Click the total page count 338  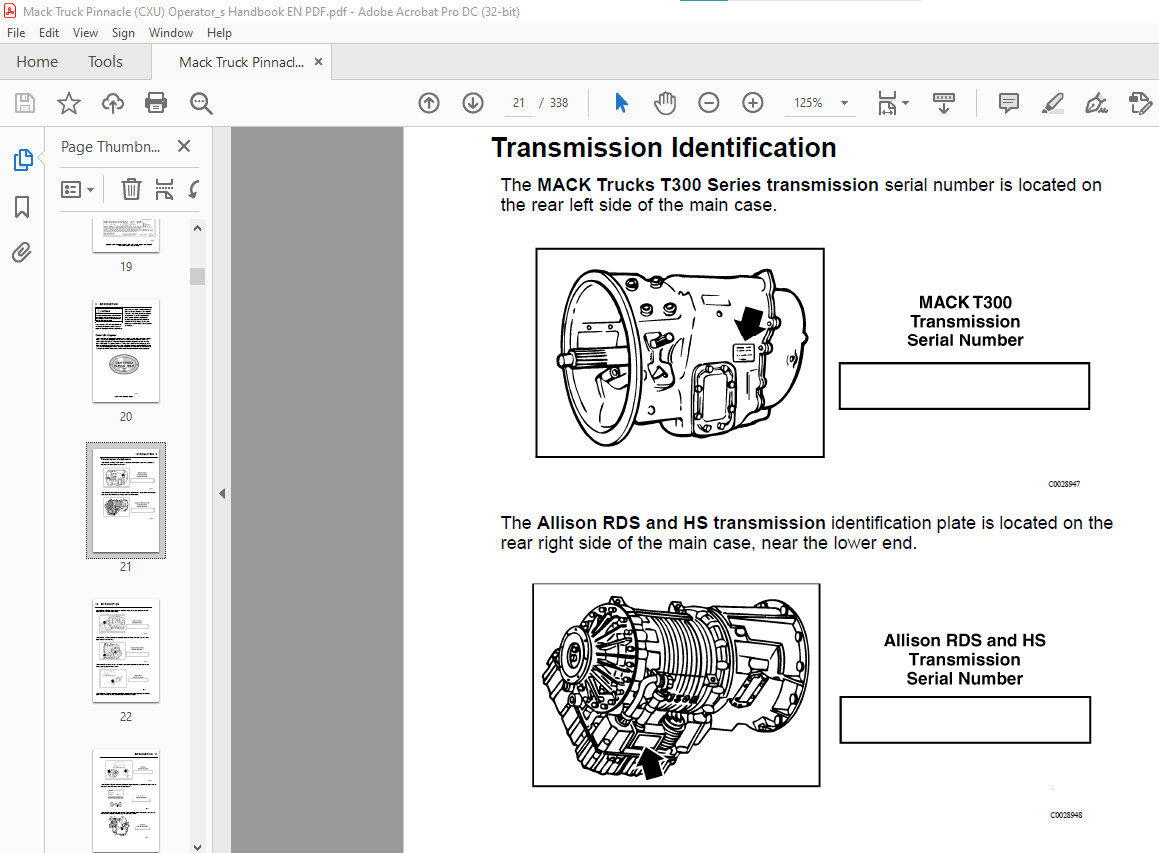tap(559, 103)
